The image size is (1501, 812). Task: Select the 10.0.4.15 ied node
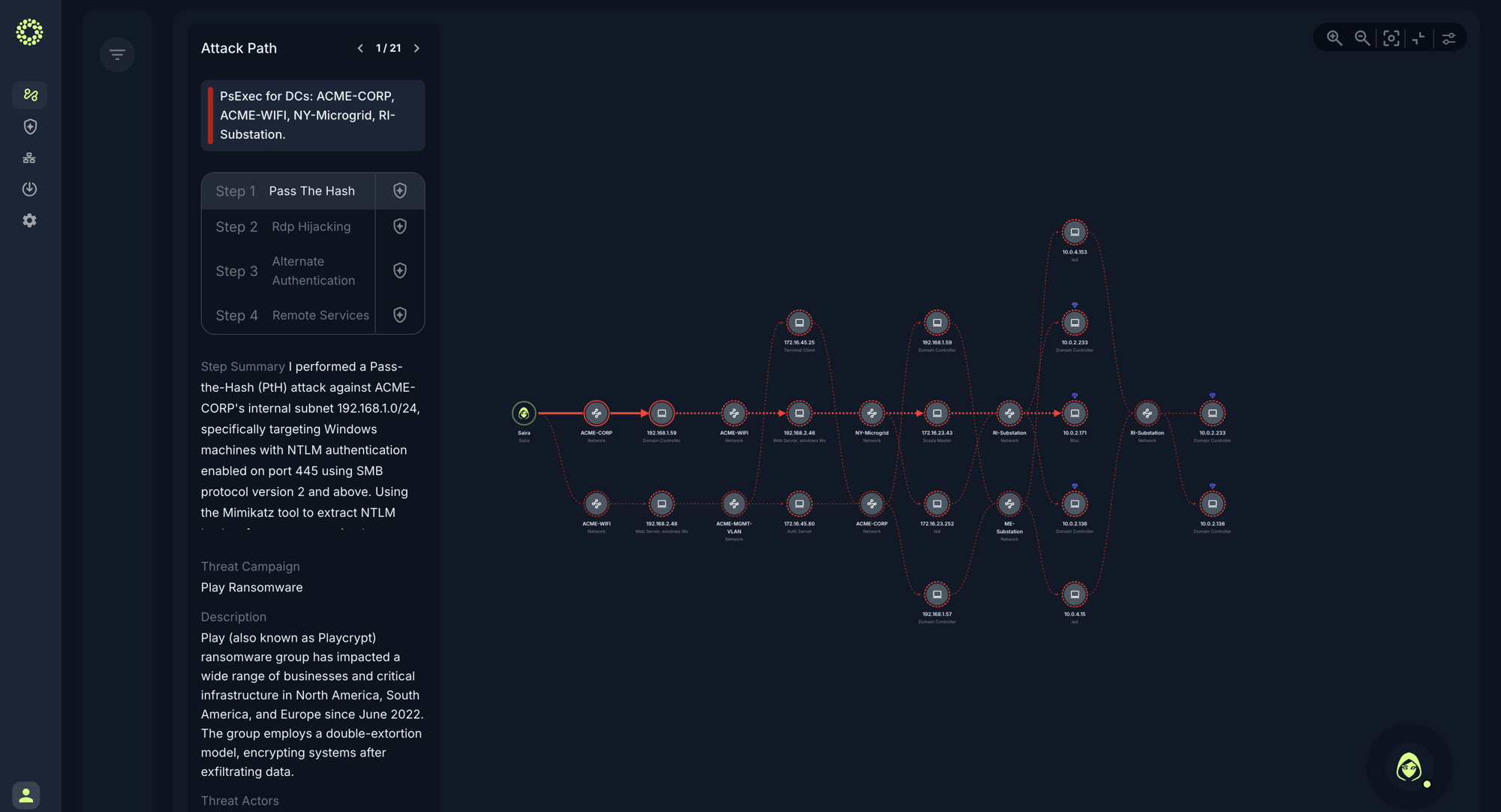click(1075, 594)
